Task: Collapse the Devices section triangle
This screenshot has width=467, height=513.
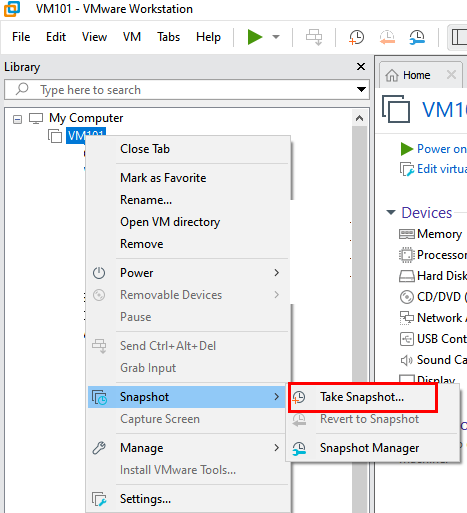Action: tap(391, 212)
